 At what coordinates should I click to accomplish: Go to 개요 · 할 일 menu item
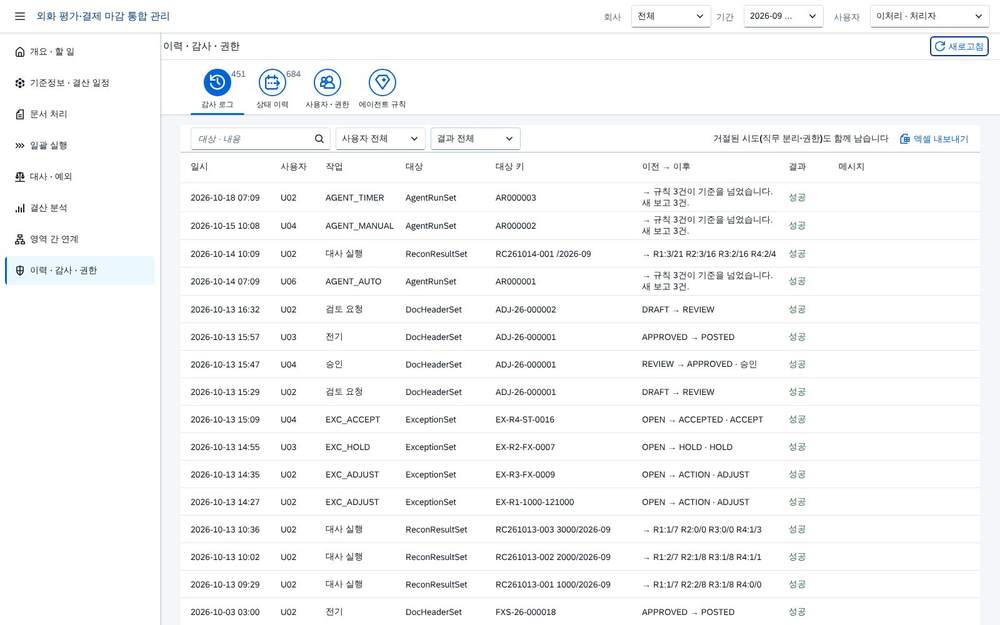point(80,52)
